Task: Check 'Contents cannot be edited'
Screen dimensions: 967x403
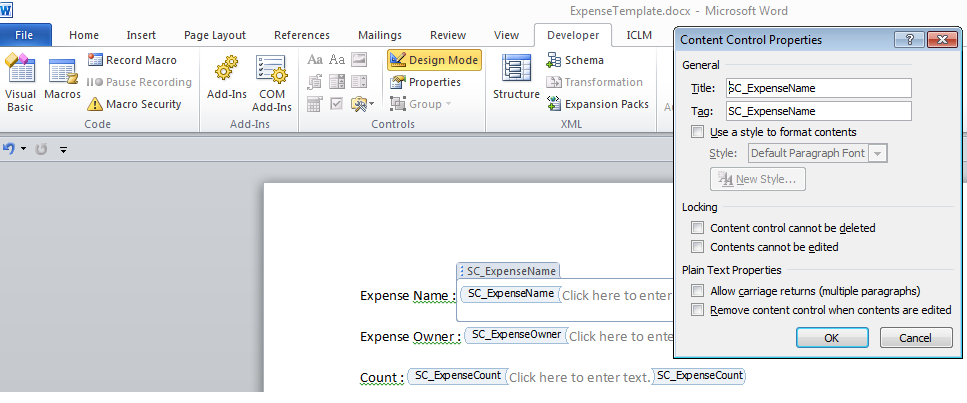Action: [x=697, y=247]
